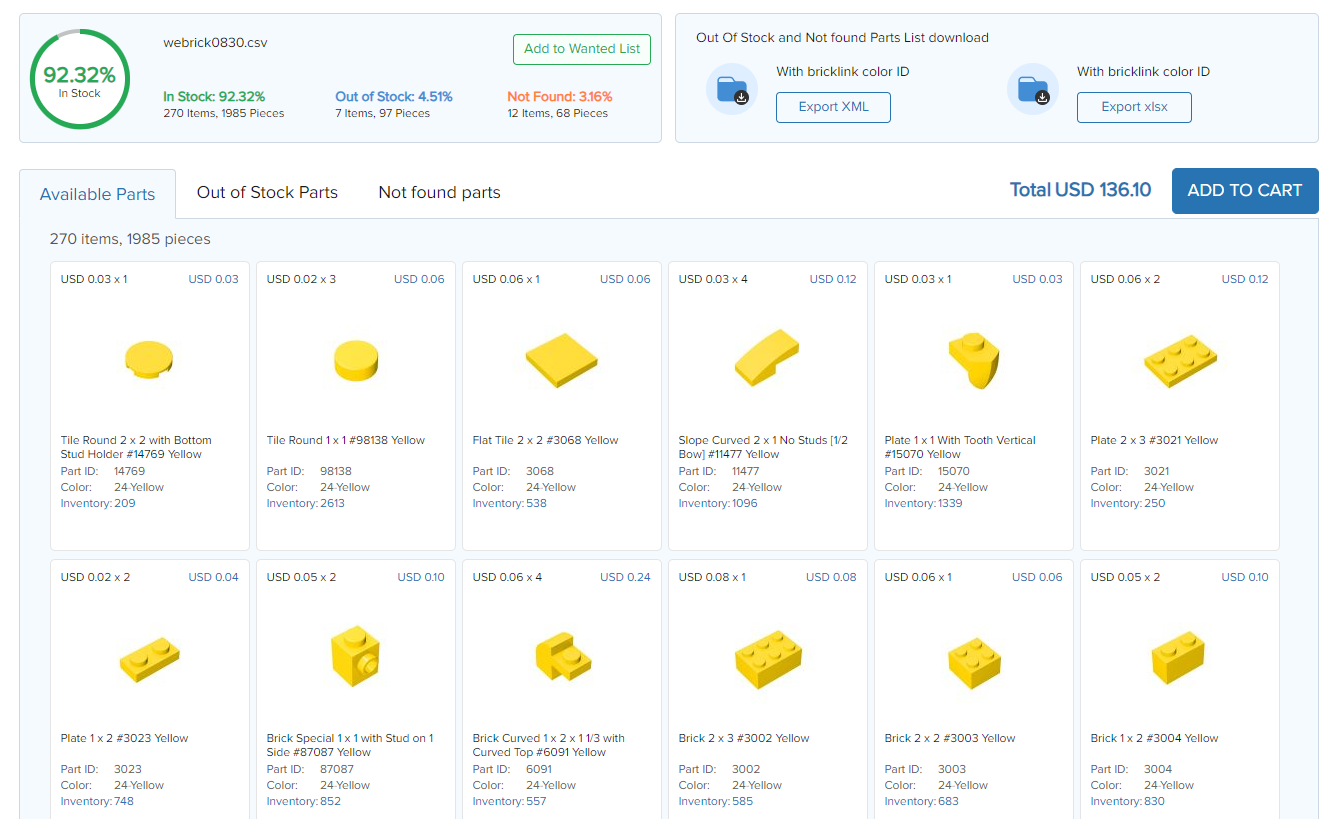Click the Export xlsx button
This screenshot has height=819, width=1334.
(1134, 107)
